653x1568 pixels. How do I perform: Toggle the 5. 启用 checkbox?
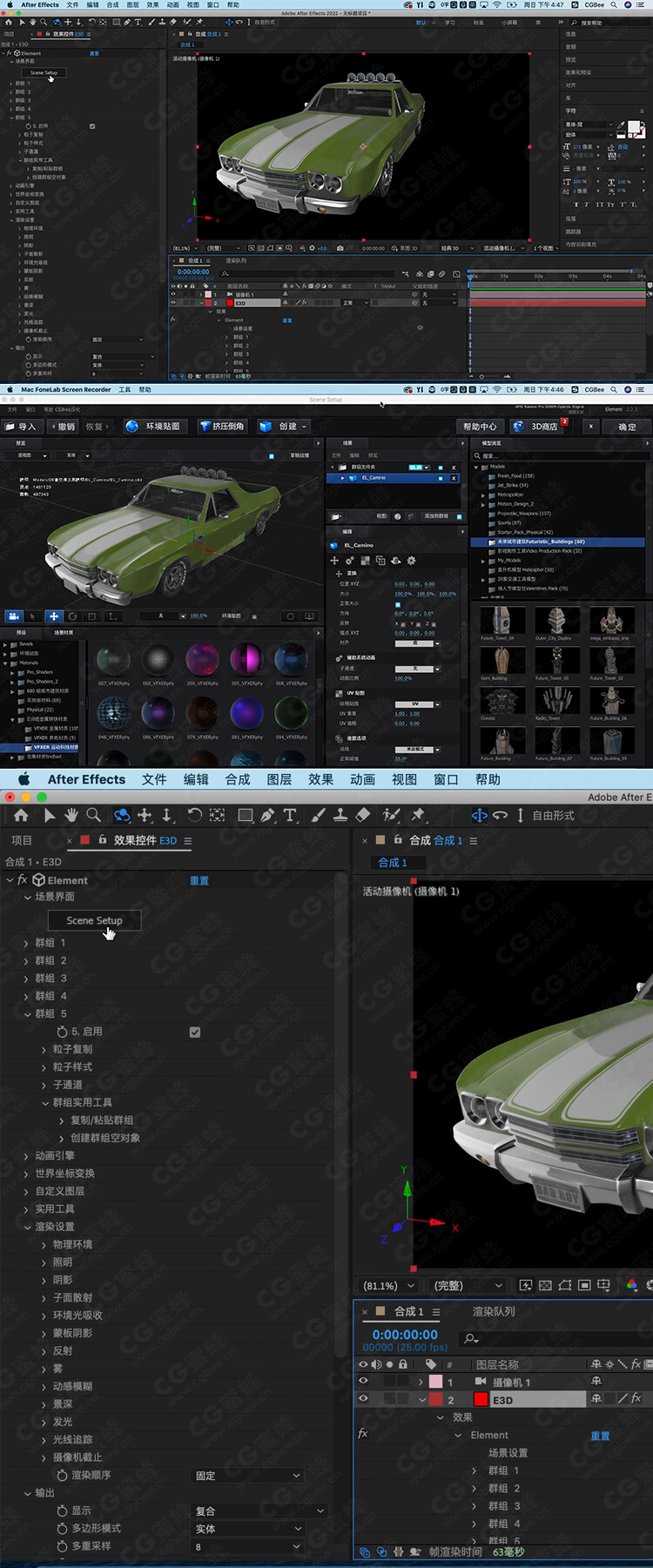[x=195, y=1032]
